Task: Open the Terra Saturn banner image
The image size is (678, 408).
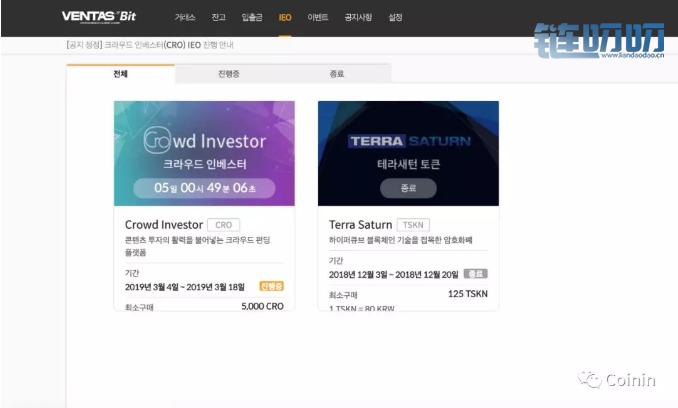Action: click(408, 153)
